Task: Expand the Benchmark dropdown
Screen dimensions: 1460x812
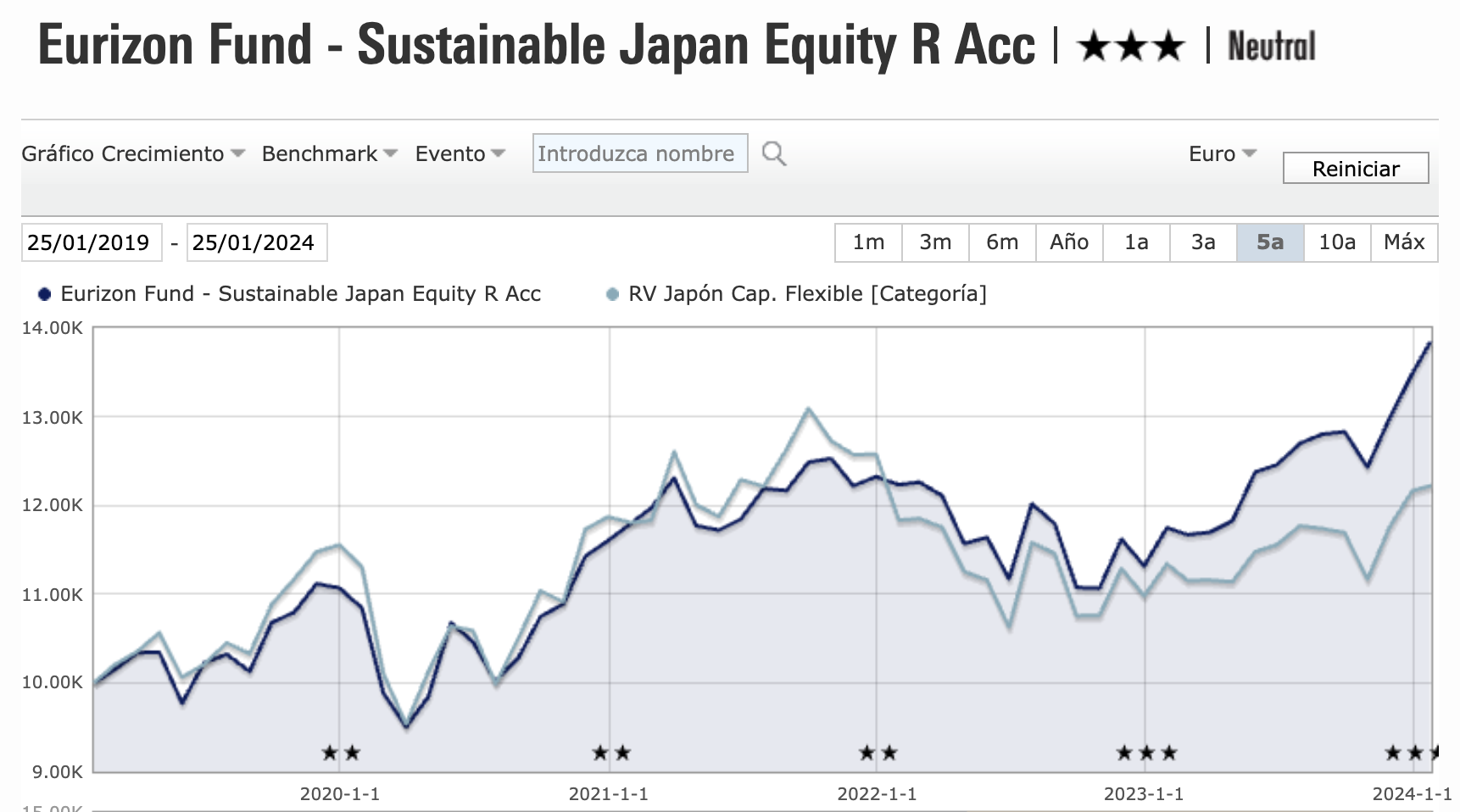Action: point(329,153)
